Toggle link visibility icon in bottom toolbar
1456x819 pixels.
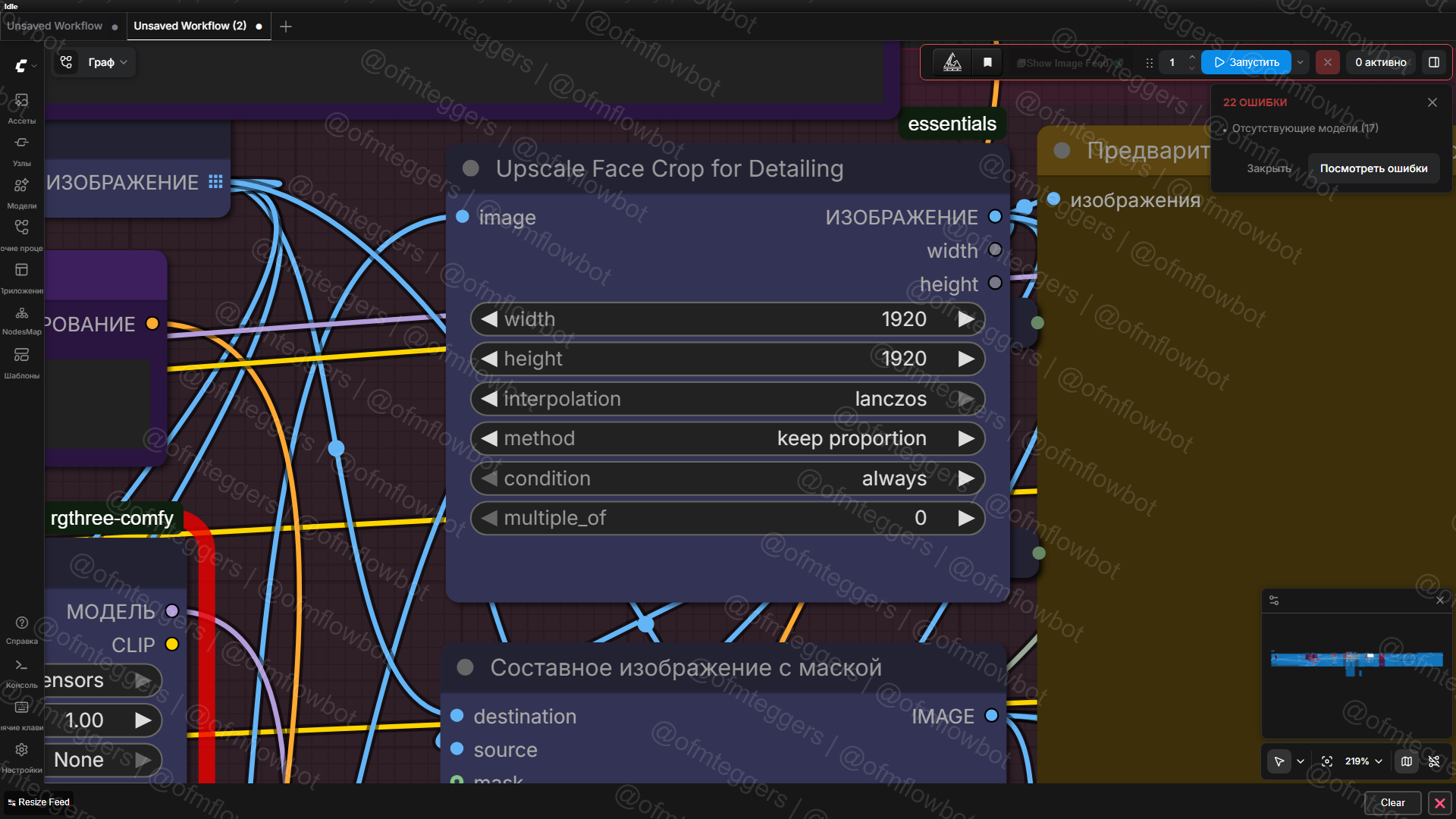pyautogui.click(x=1434, y=761)
